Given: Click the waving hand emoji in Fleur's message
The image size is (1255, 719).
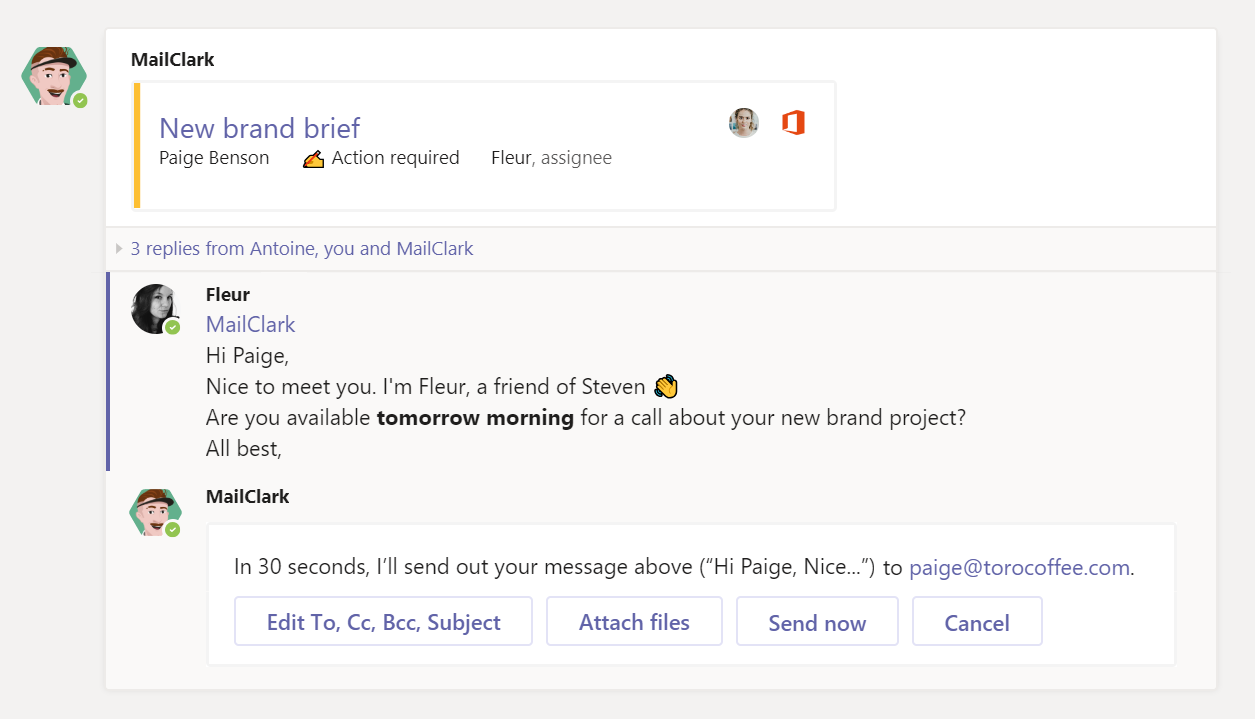Looking at the screenshot, I should tap(666, 386).
